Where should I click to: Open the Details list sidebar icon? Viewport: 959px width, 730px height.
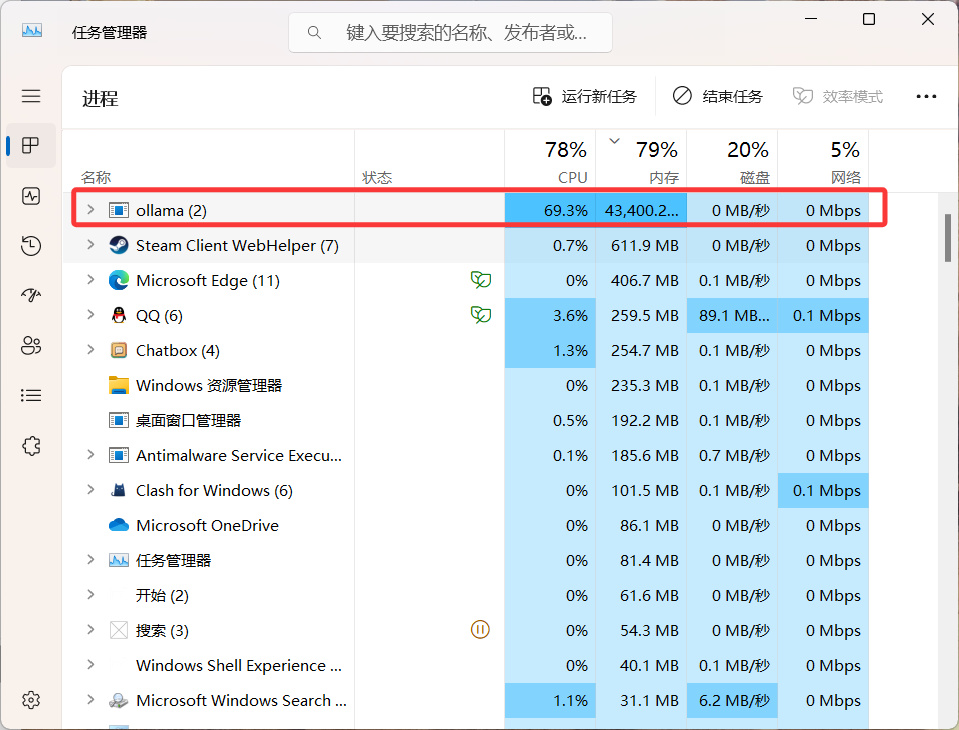tap(31, 396)
